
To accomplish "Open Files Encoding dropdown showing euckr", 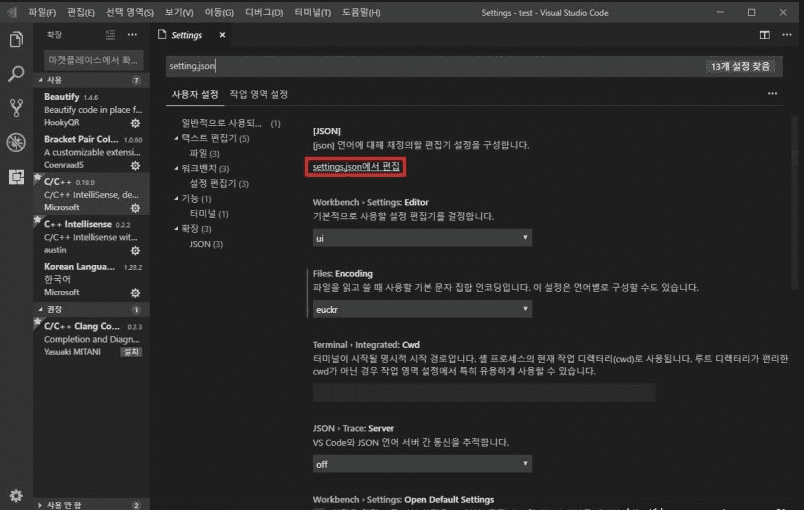I will (422, 309).
